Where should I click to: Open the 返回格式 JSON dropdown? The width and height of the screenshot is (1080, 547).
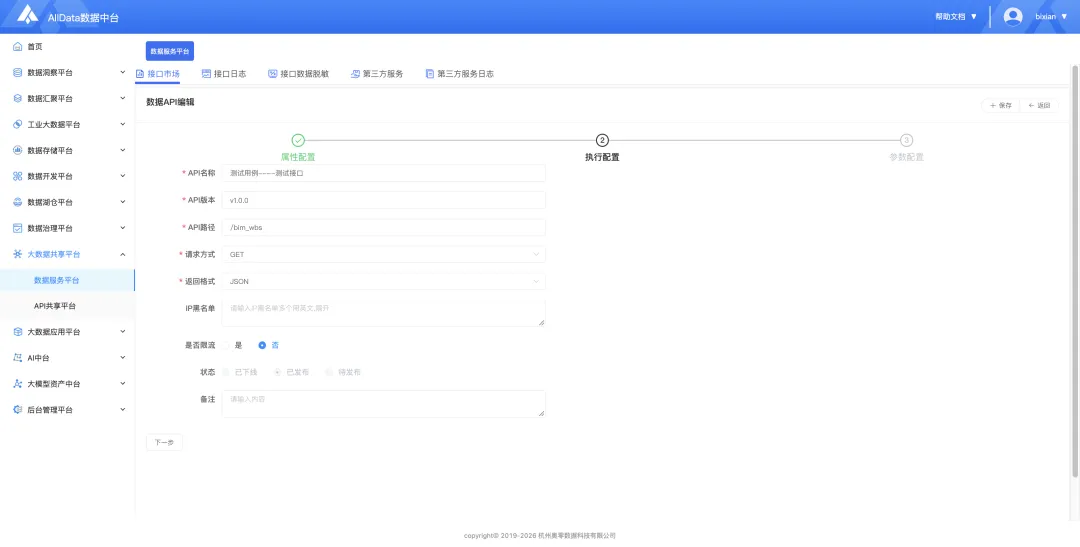coord(384,282)
